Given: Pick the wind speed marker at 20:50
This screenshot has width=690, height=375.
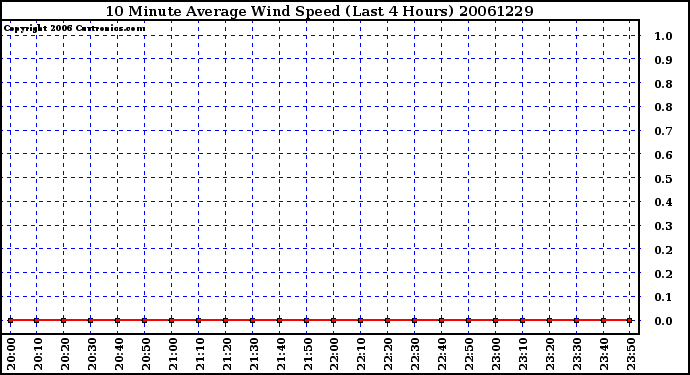Looking at the screenshot, I should [144, 320].
